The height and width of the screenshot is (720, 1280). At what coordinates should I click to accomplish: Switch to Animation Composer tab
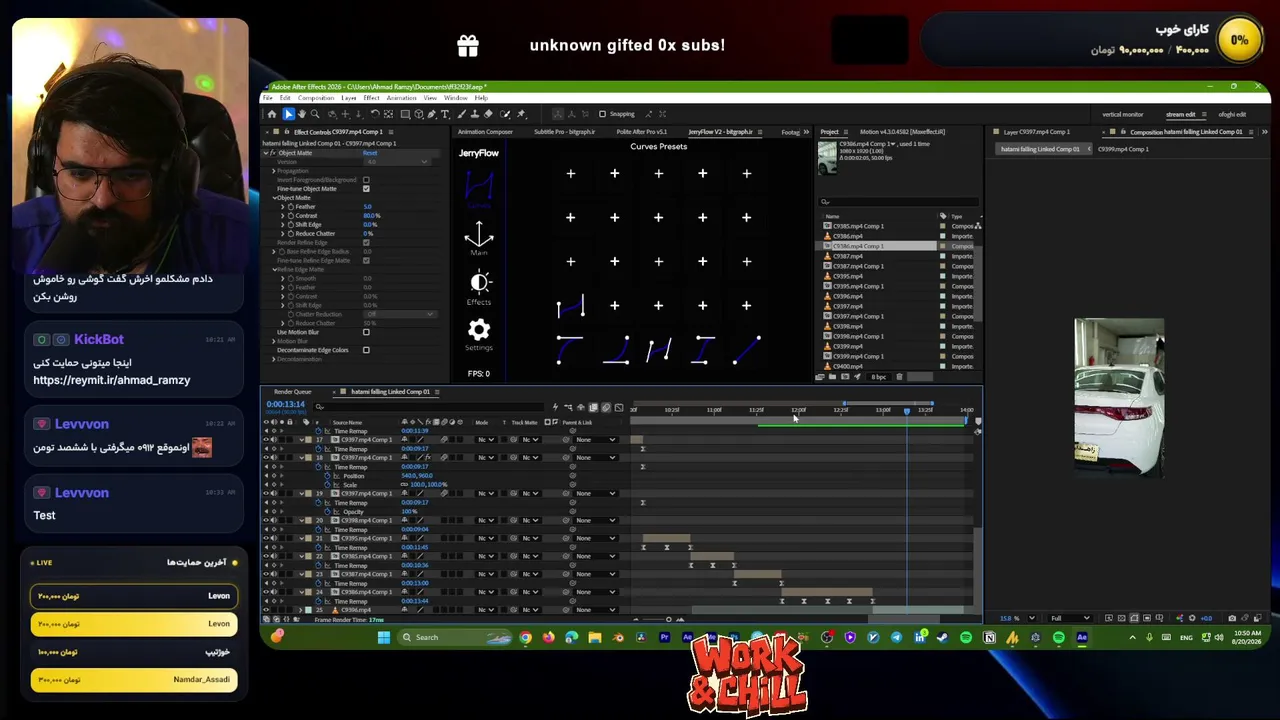coord(485,132)
